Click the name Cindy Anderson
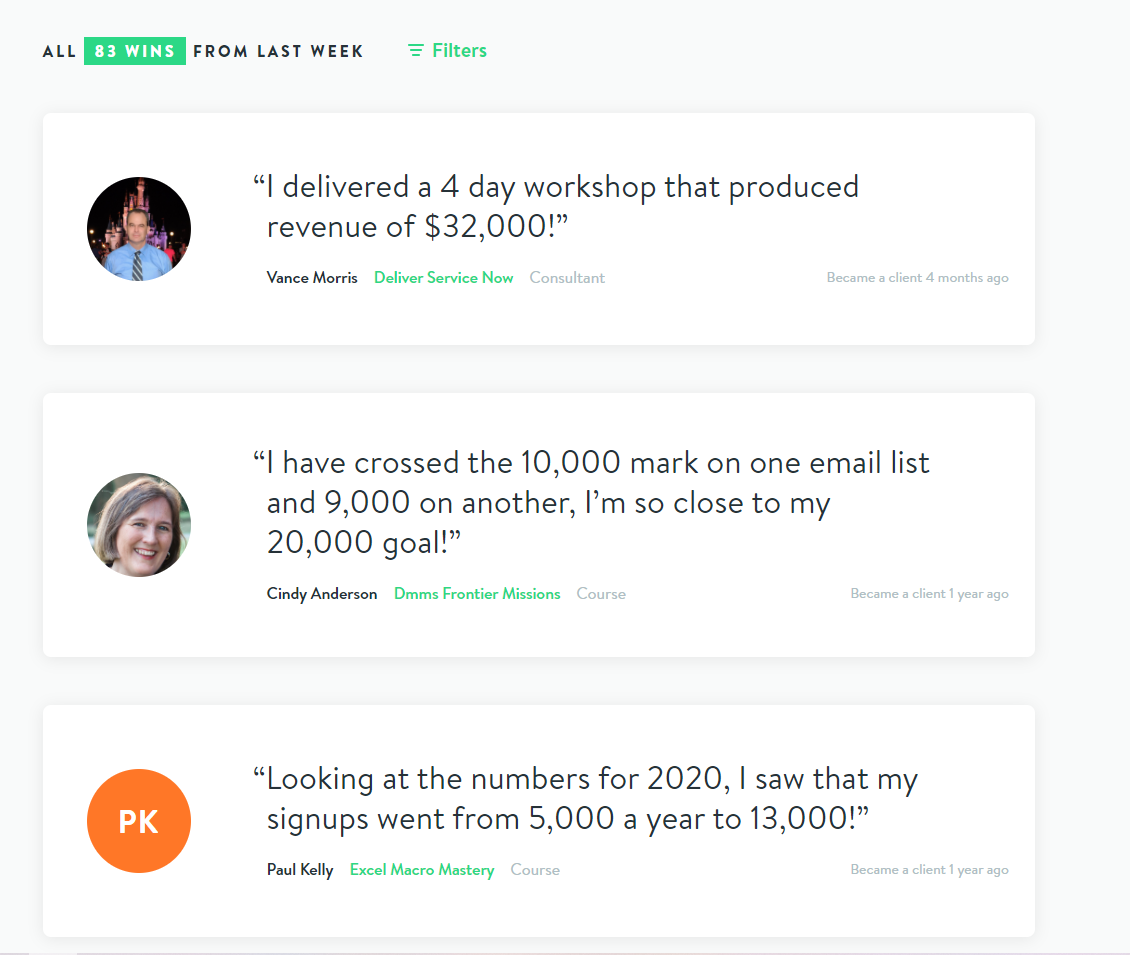 coord(322,594)
